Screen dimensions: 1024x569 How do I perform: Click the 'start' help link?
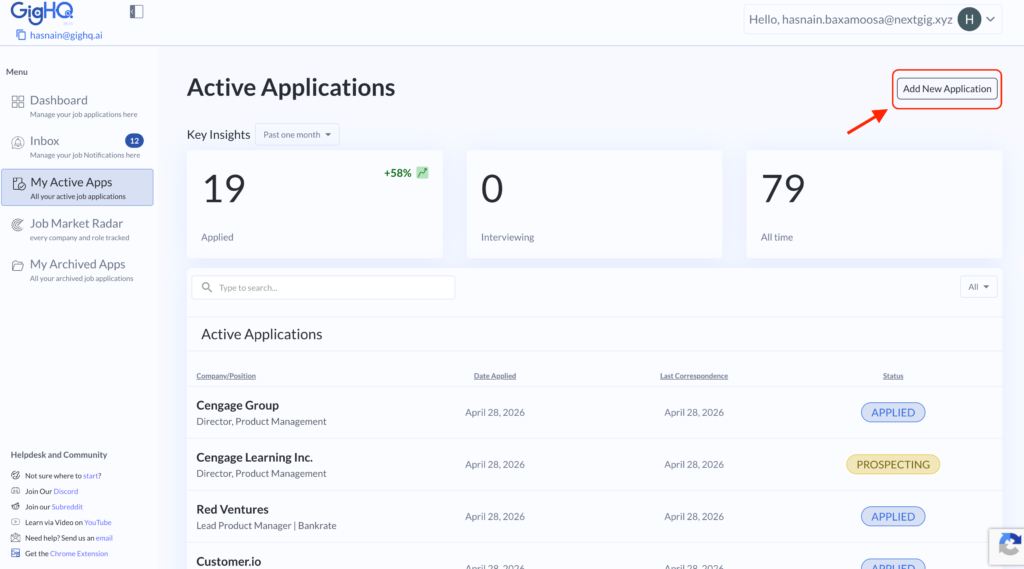click(x=90, y=476)
